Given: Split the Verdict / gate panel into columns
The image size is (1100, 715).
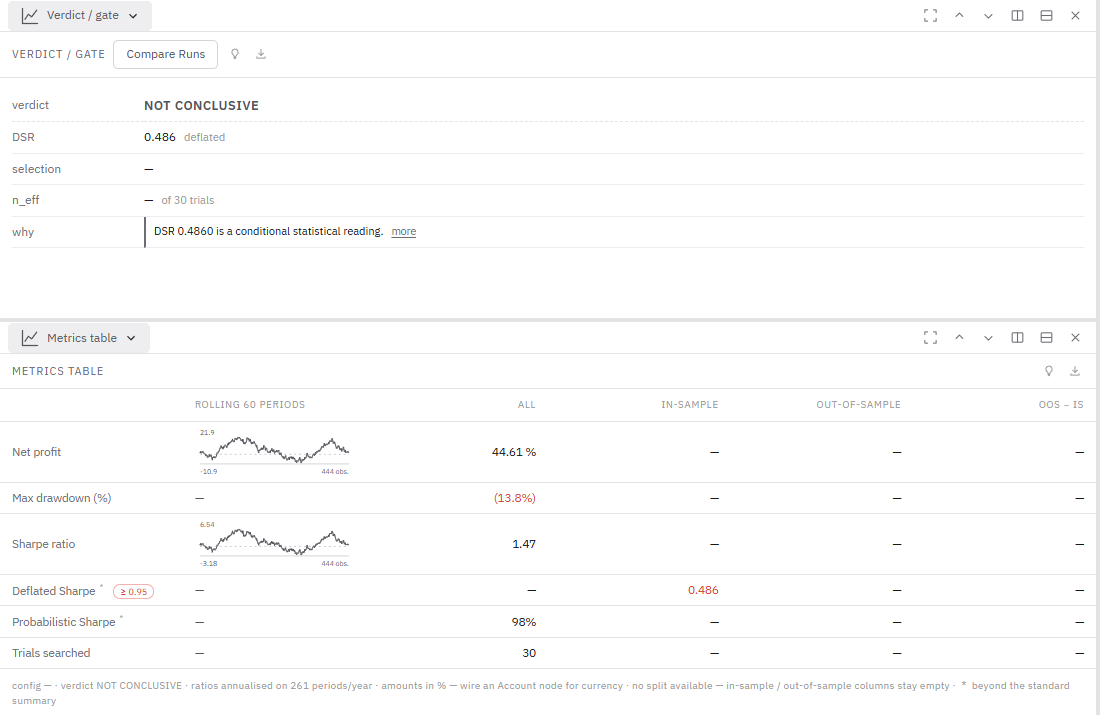Looking at the screenshot, I should pos(1017,15).
